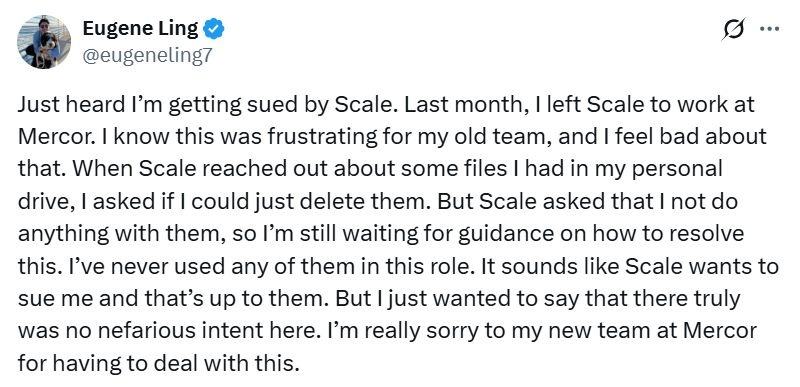Viewport: 800px width, 387px height.
Task: Click the blue verified checkmark badge
Action: [x=214, y=29]
